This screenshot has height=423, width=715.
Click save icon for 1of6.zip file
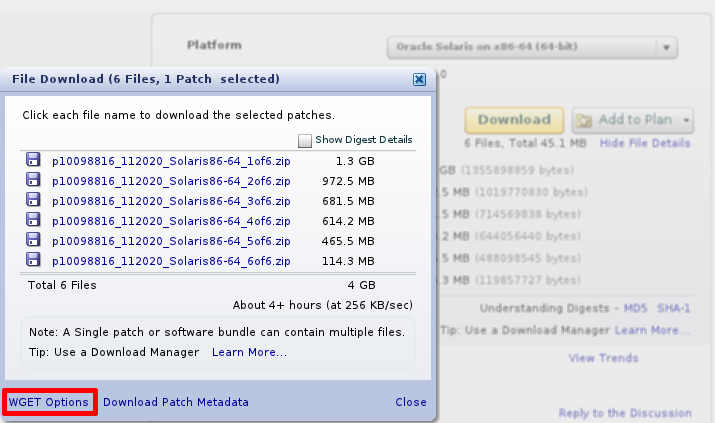pos(33,160)
